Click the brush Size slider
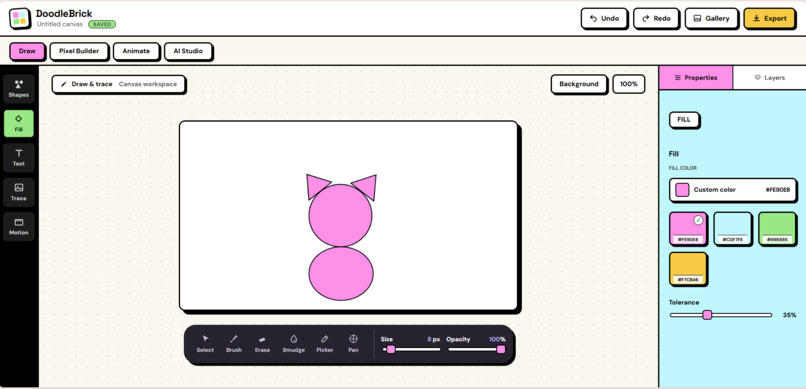Image resolution: width=806 pixels, height=389 pixels. (412, 349)
